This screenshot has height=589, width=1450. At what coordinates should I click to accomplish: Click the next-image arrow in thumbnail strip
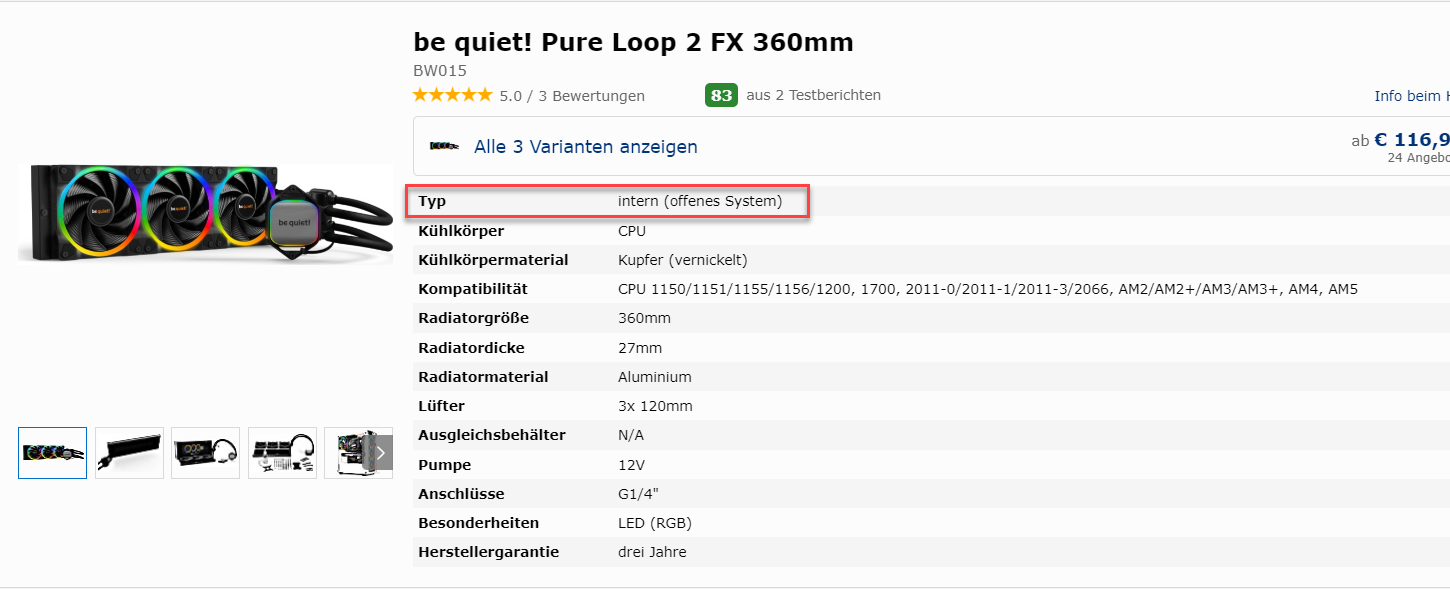point(380,453)
